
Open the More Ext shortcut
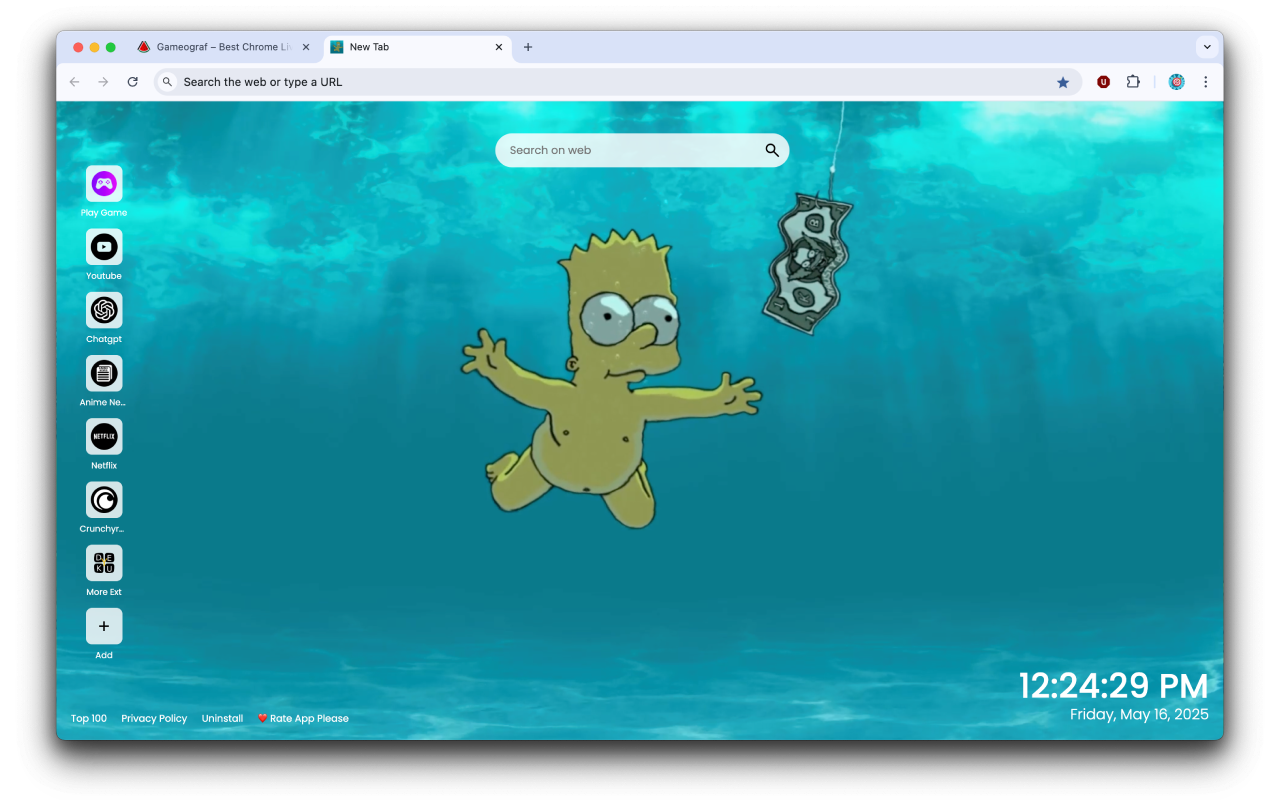(x=104, y=563)
